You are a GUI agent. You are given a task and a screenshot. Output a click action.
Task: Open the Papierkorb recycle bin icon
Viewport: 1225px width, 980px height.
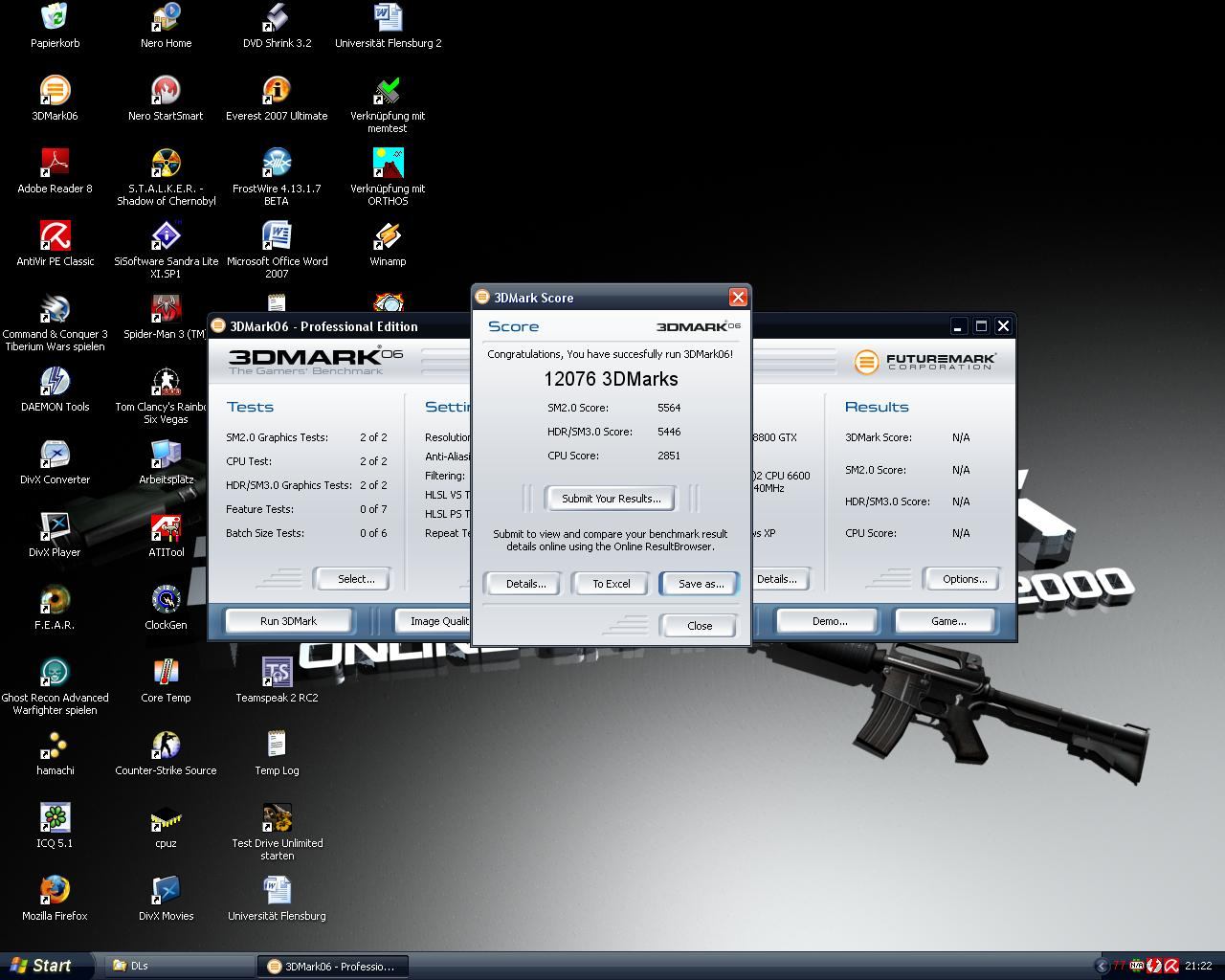coord(55,16)
